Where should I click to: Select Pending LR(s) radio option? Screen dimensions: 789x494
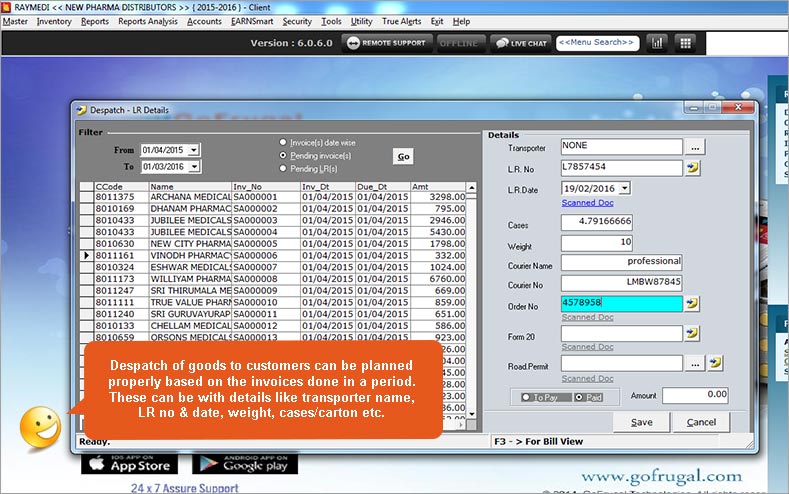coord(284,169)
